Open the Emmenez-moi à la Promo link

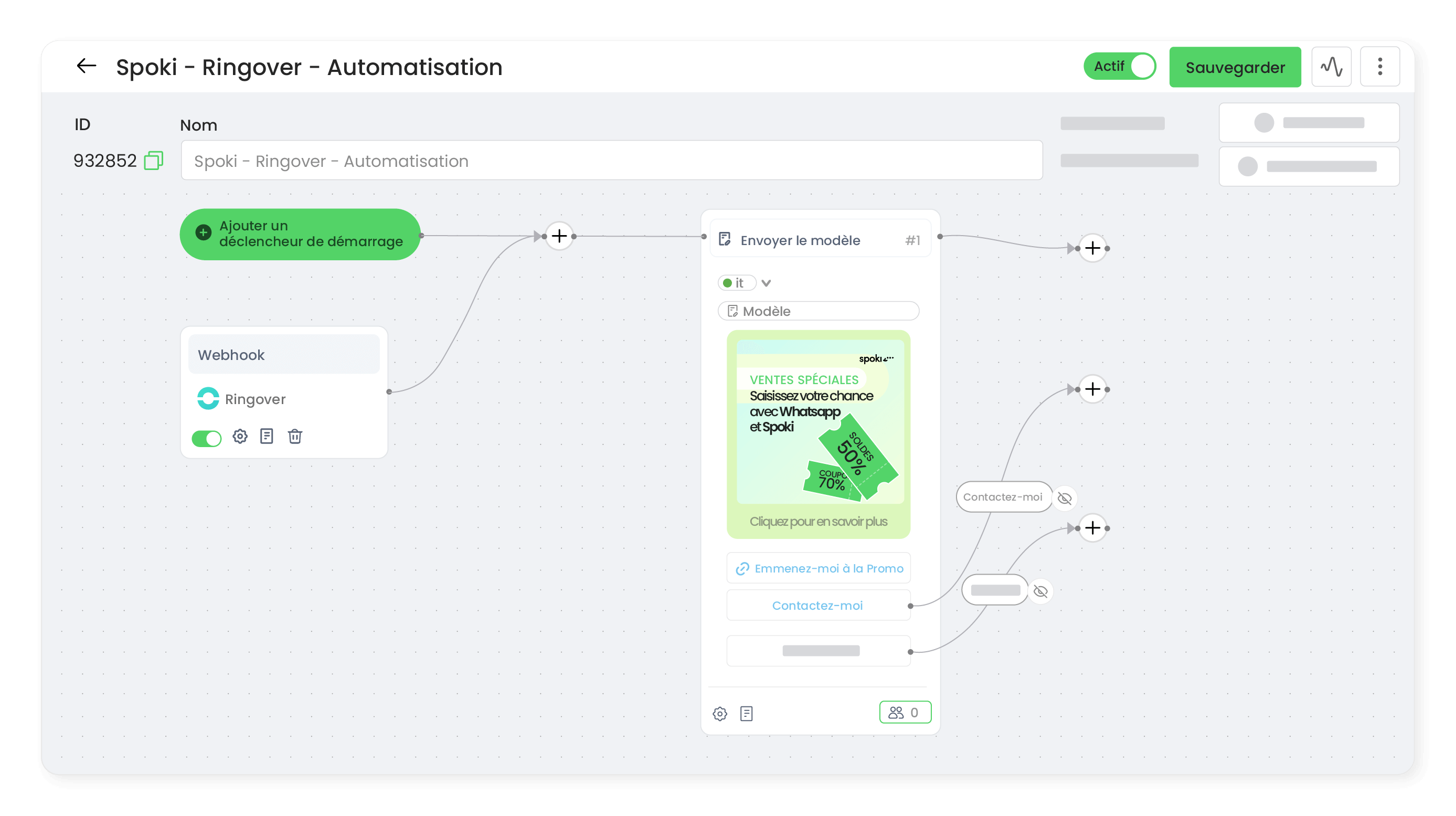818,568
